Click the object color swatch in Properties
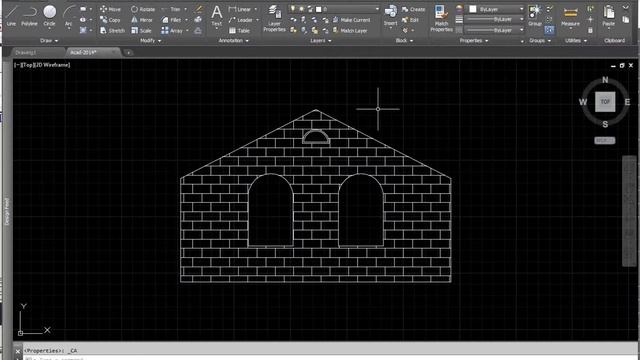Image resolution: width=640 pixels, height=360 pixels. pos(473,9)
